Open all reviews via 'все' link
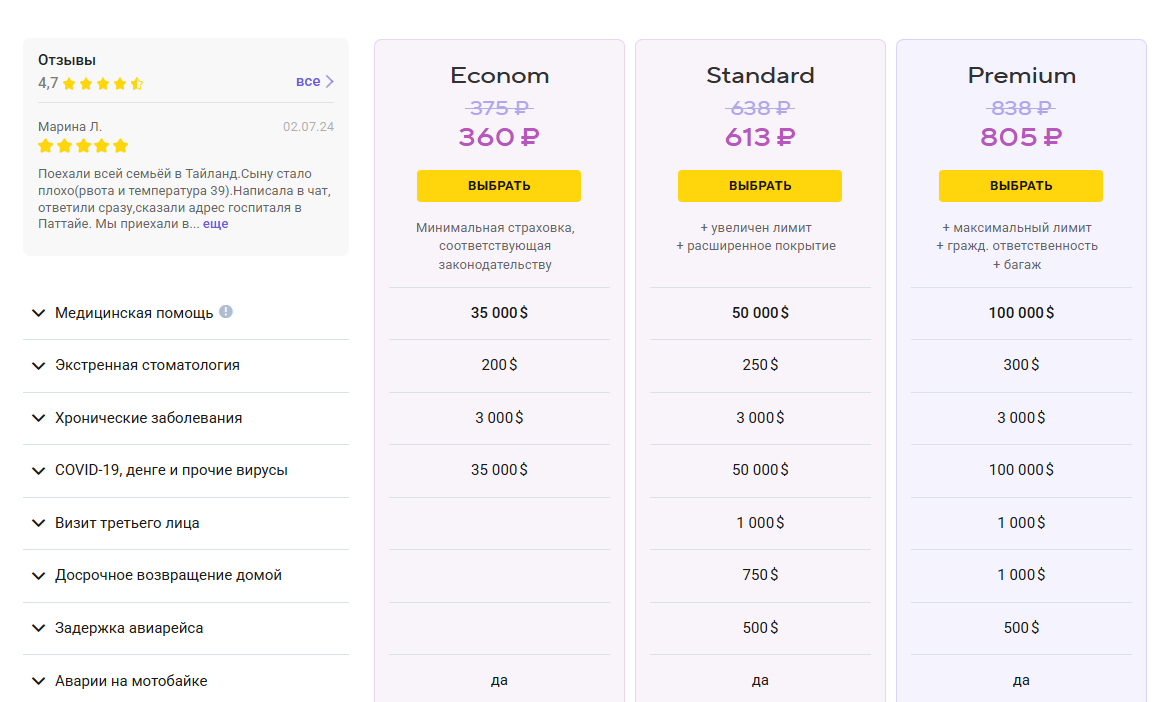The height and width of the screenshot is (702, 1159). coord(308,82)
